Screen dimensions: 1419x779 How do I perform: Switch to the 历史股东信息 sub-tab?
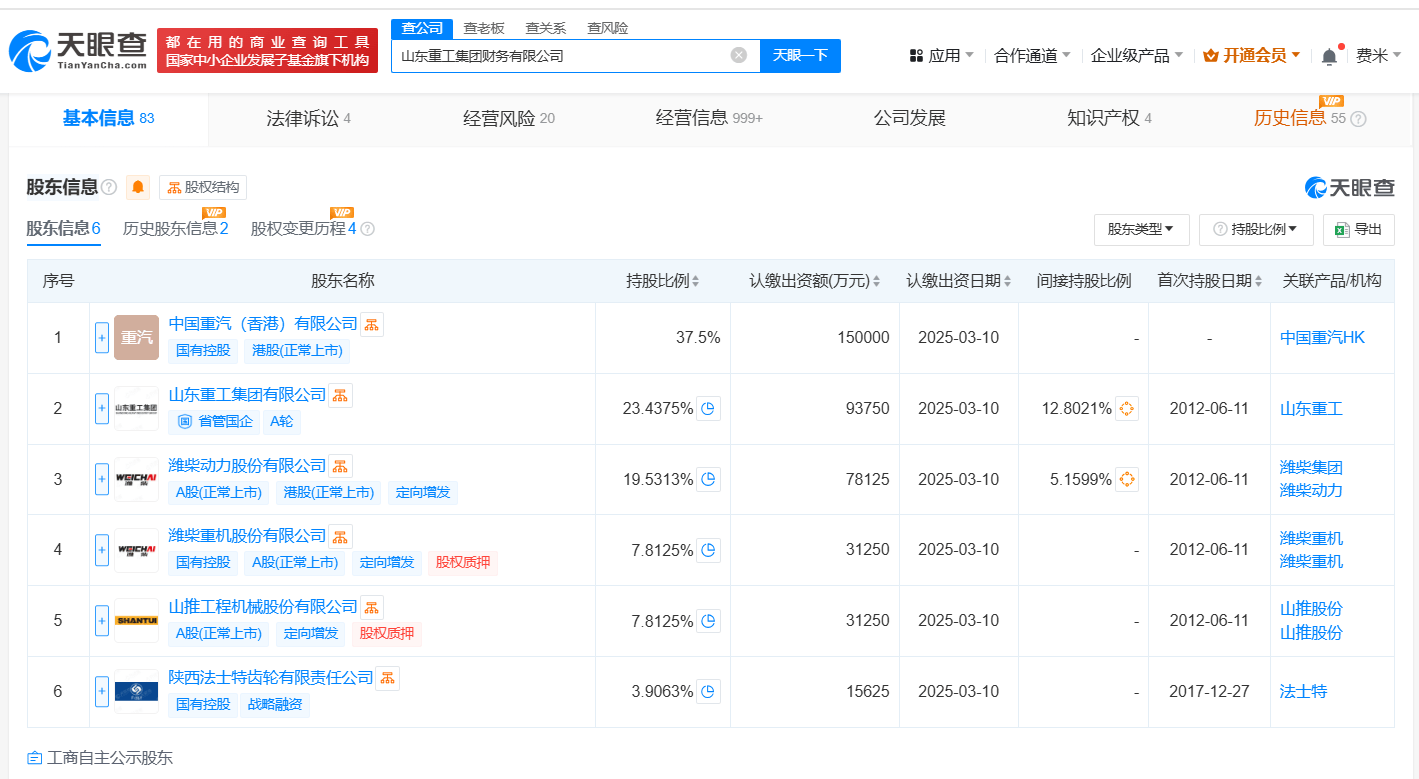(175, 228)
